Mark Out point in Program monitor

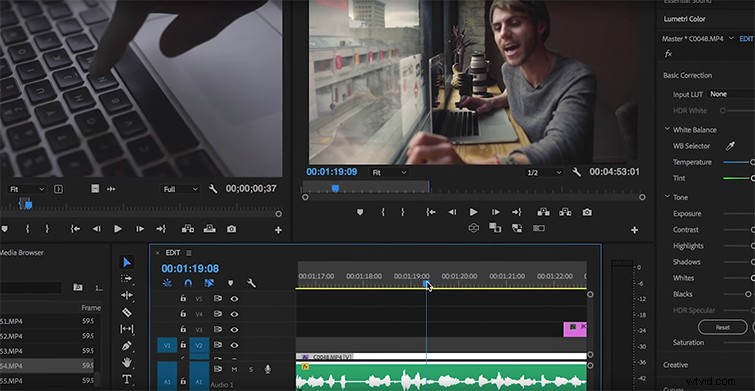click(403, 212)
